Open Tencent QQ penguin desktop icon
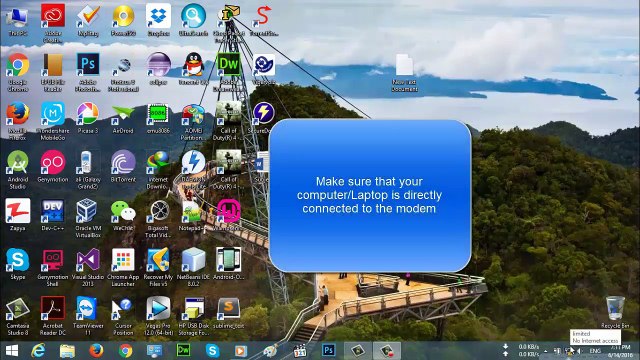 [193, 69]
